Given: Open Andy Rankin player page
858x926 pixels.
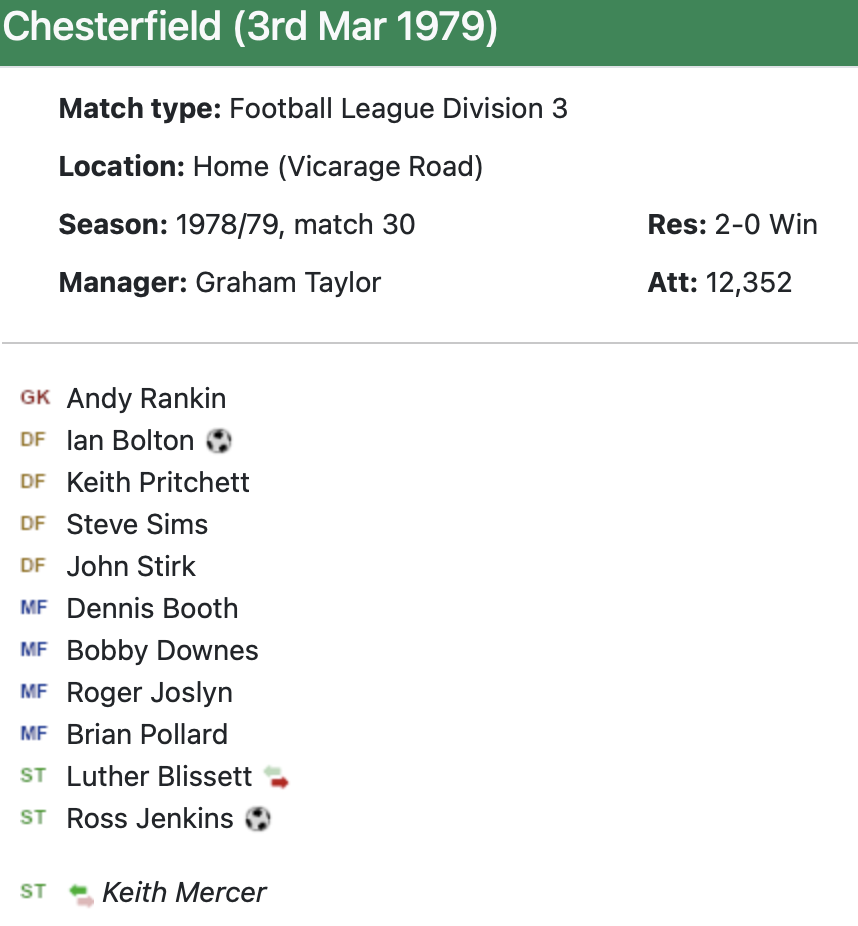Looking at the screenshot, I should [x=146, y=399].
